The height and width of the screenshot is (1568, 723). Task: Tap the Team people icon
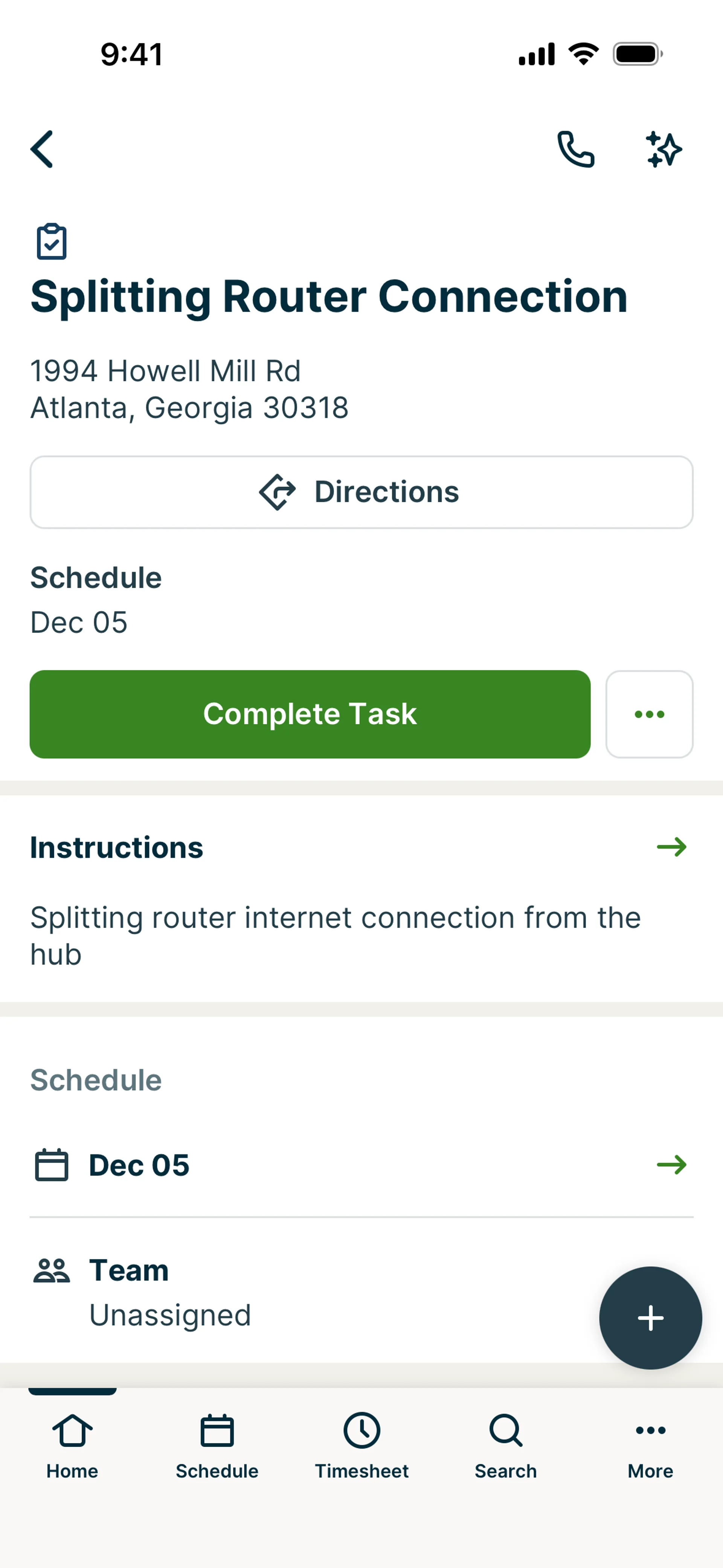(52, 1271)
